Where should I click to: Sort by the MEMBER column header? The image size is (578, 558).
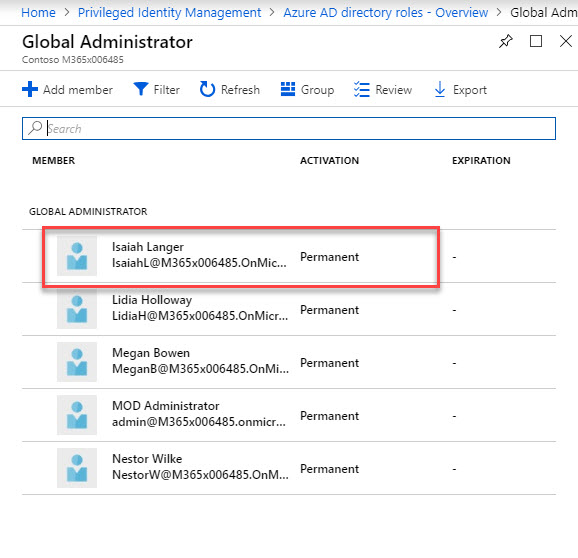click(53, 161)
